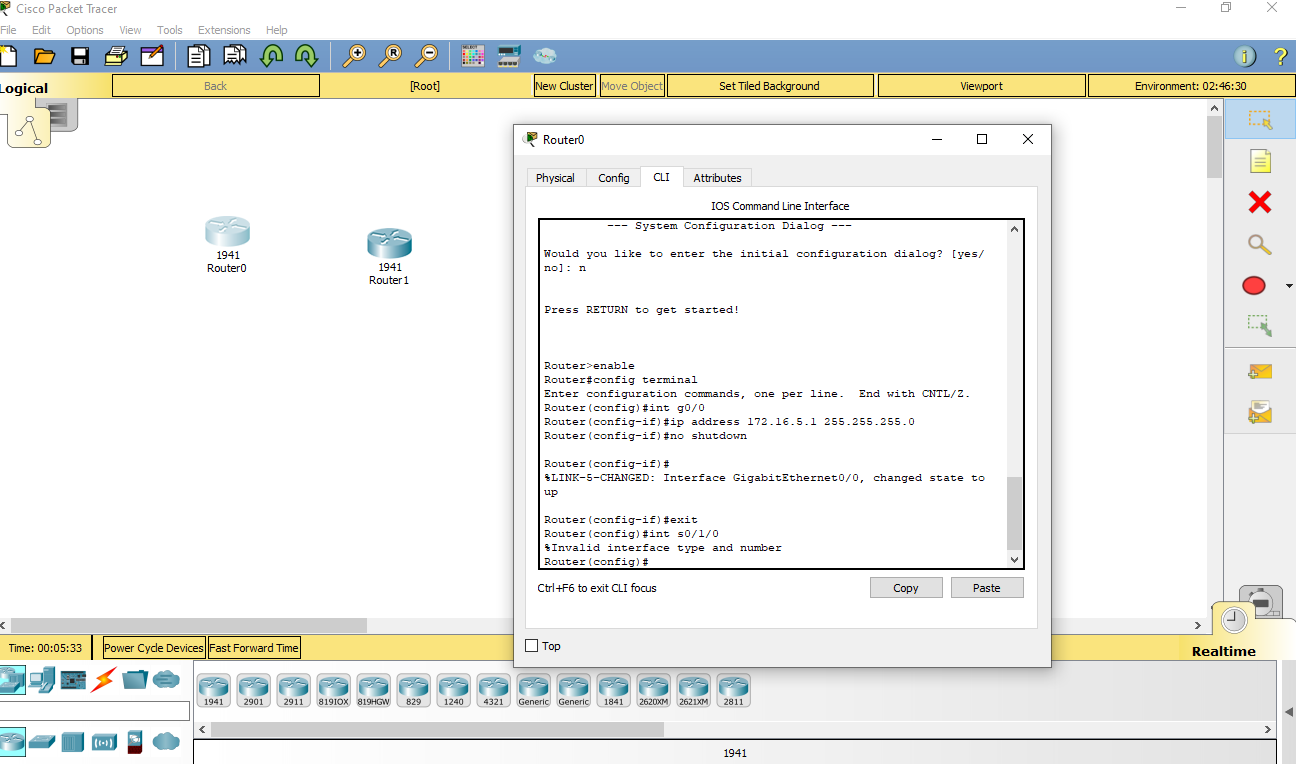Select the Connections lightning bolt category

click(104, 680)
